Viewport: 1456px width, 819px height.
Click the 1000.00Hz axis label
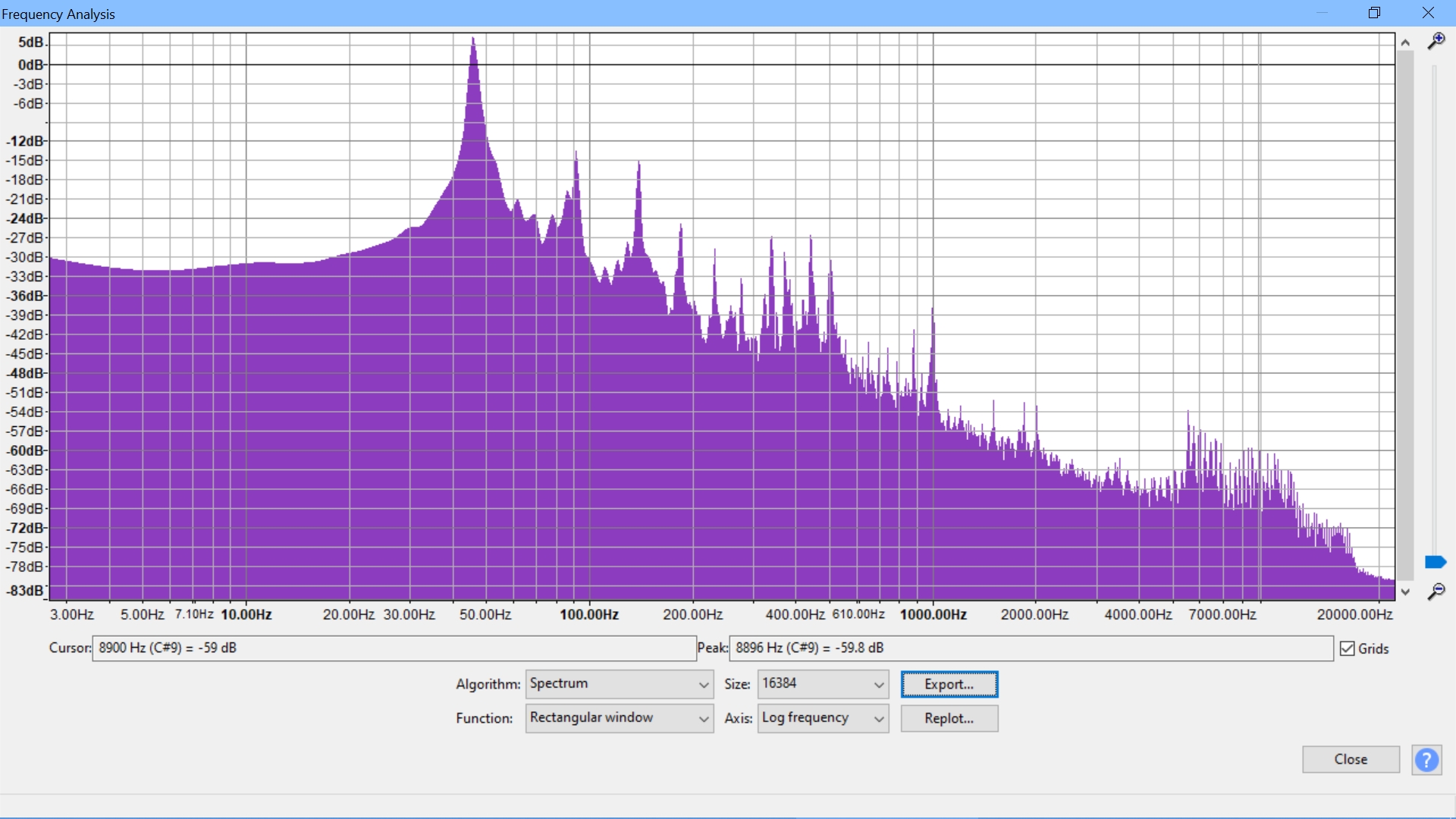click(933, 614)
